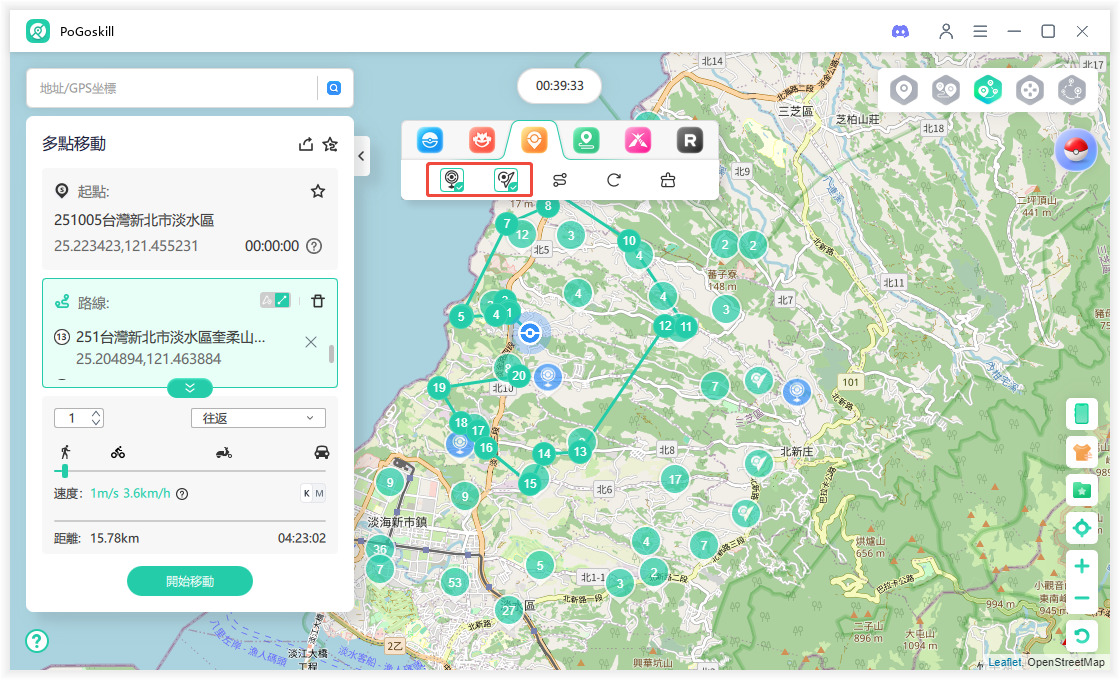This screenshot has width=1120, height=680.
Task: Select the multi-spot movement mode icon
Action: click(x=988, y=90)
